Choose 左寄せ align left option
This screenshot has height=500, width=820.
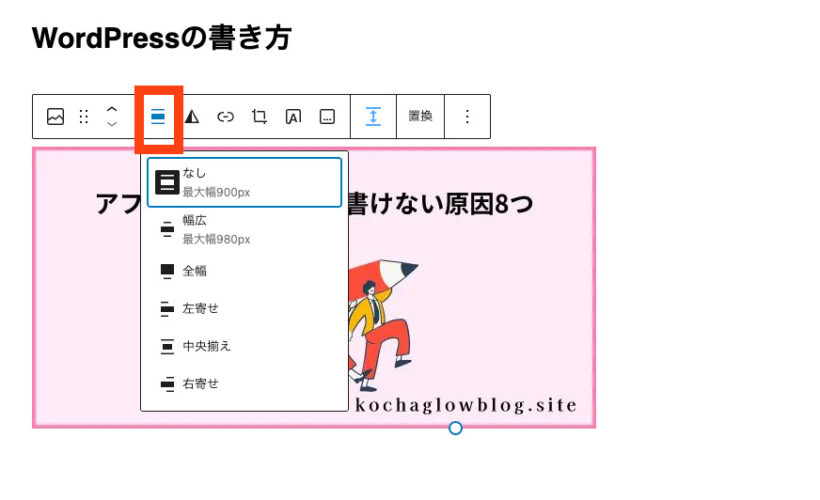pos(244,309)
